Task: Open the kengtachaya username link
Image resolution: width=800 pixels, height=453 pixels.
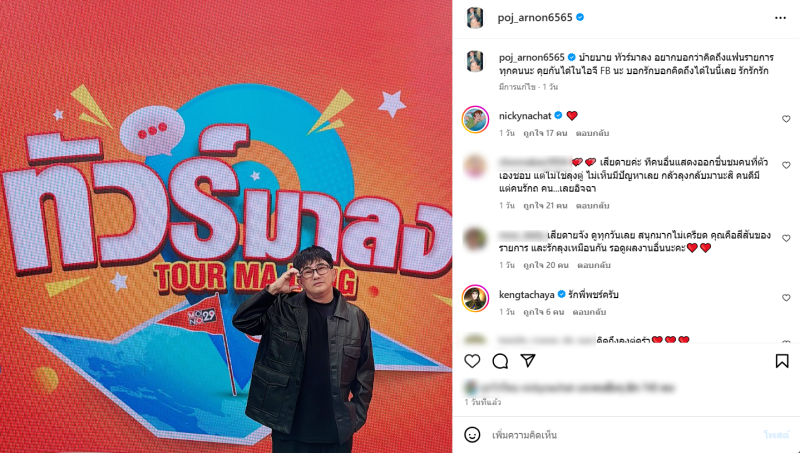Action: pos(527,295)
